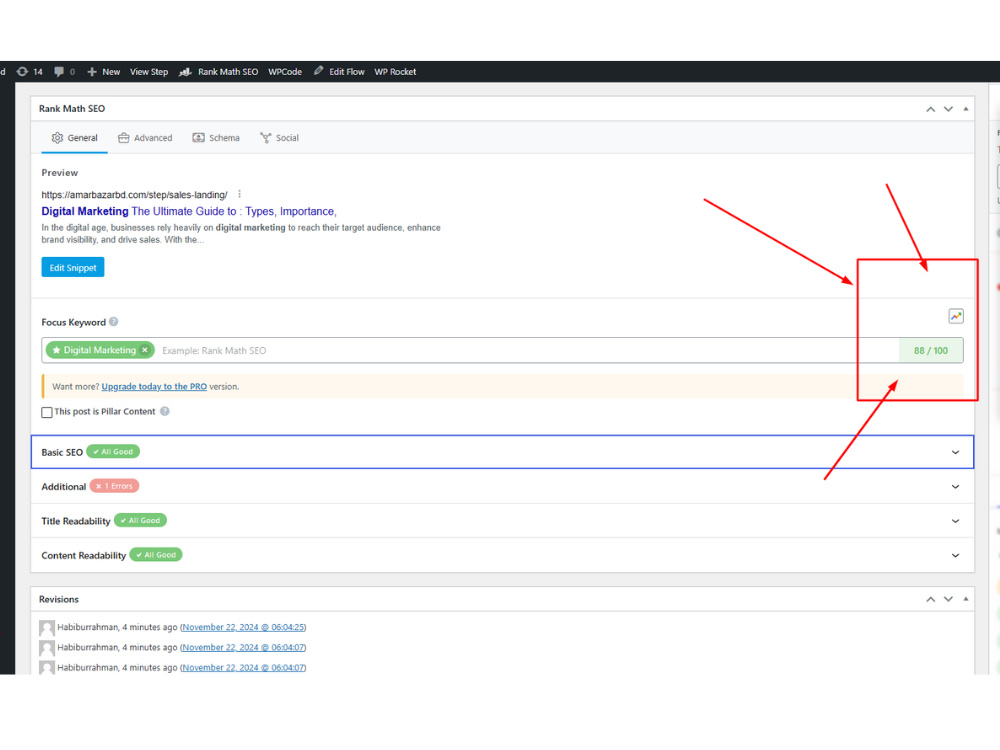Move Rank Math SEO panel up
The height and width of the screenshot is (750, 1000).
coord(930,109)
